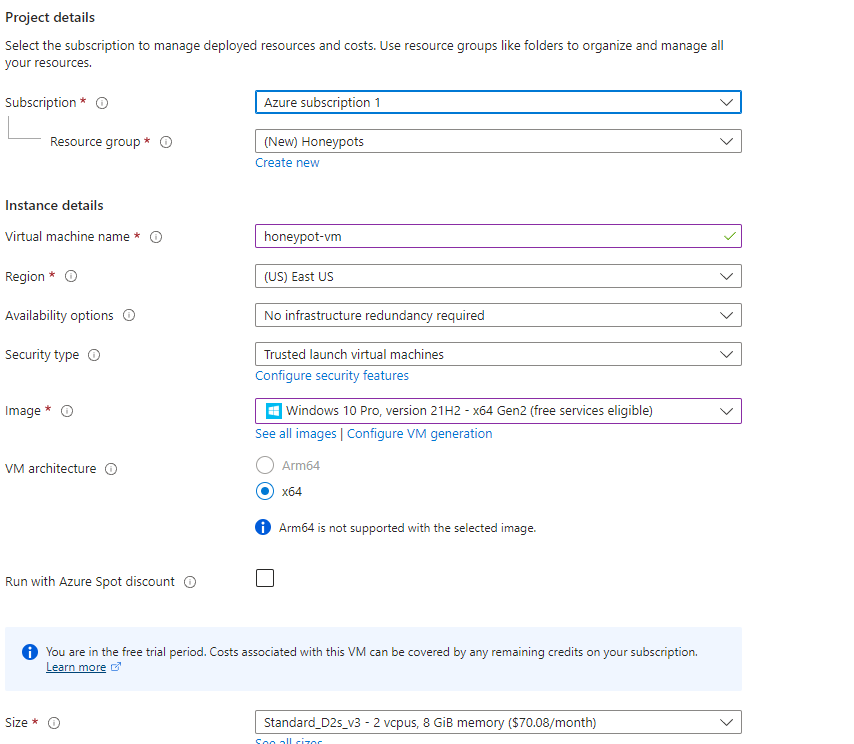854x744 pixels.
Task: Click into Virtual machine name input field
Action: tap(498, 236)
